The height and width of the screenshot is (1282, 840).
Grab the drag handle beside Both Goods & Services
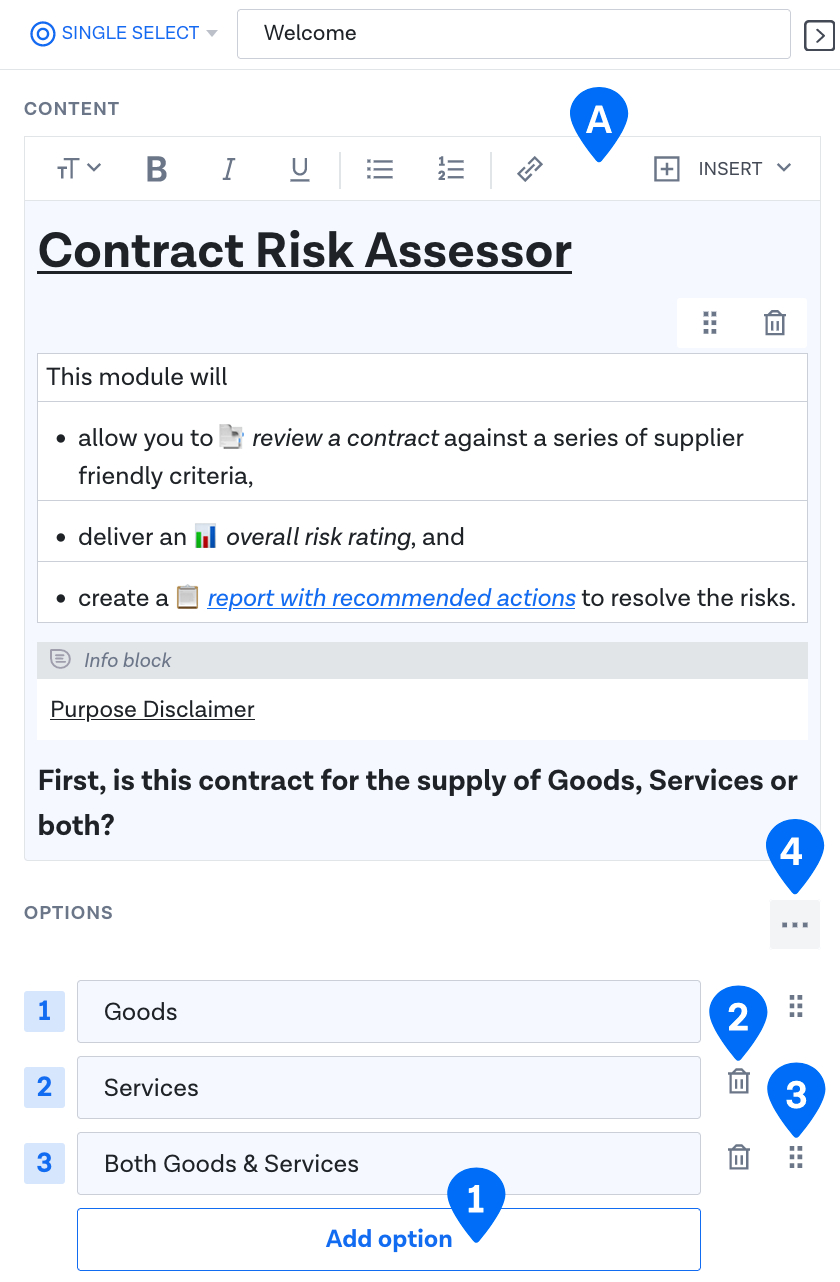coord(796,1157)
